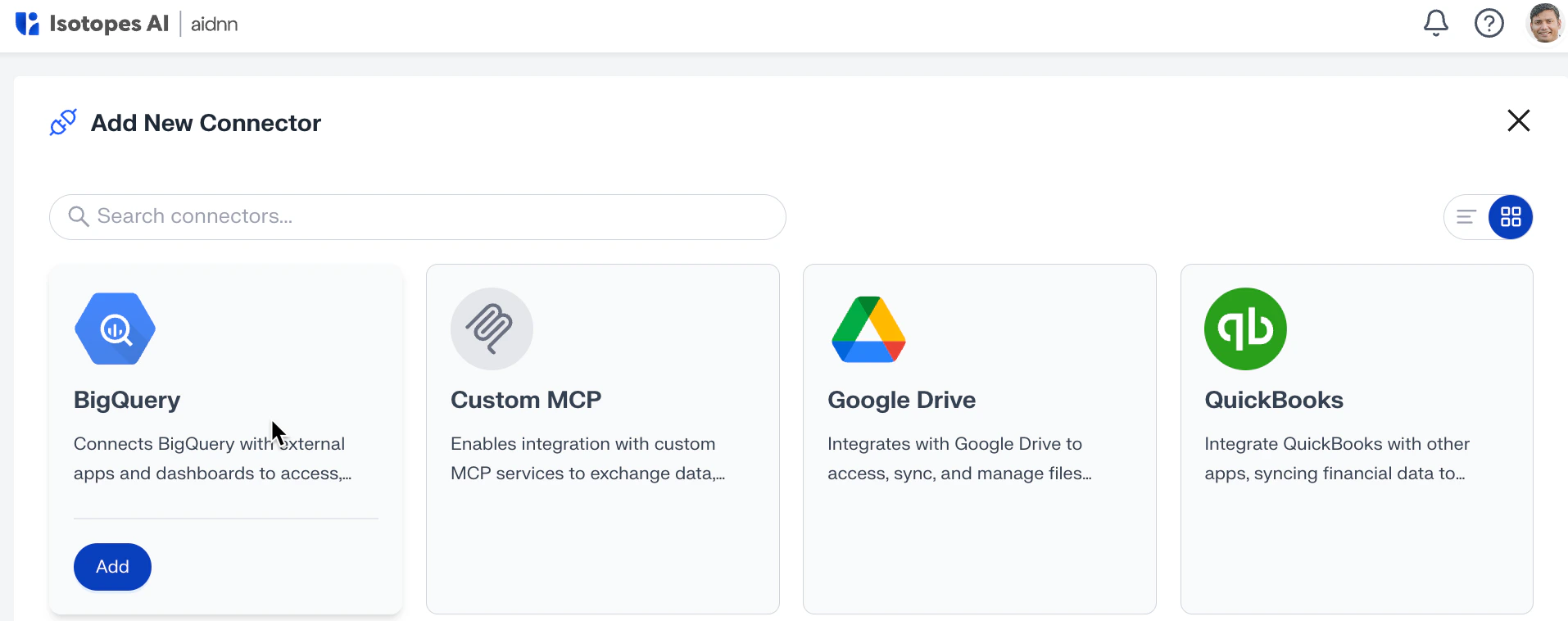The height and width of the screenshot is (621, 1568).
Task: Click the Google Drive description text
Action: pos(959,458)
